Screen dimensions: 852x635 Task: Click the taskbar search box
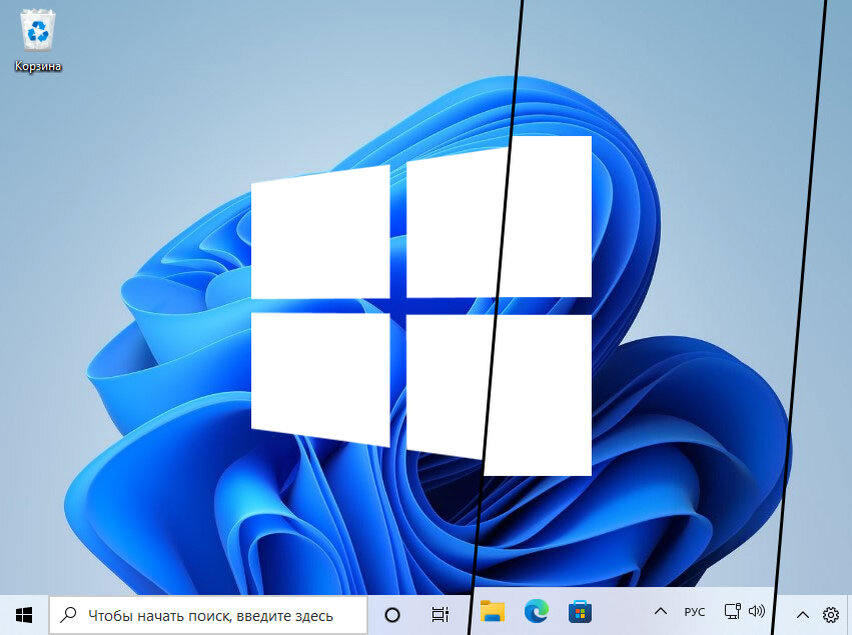[208, 615]
